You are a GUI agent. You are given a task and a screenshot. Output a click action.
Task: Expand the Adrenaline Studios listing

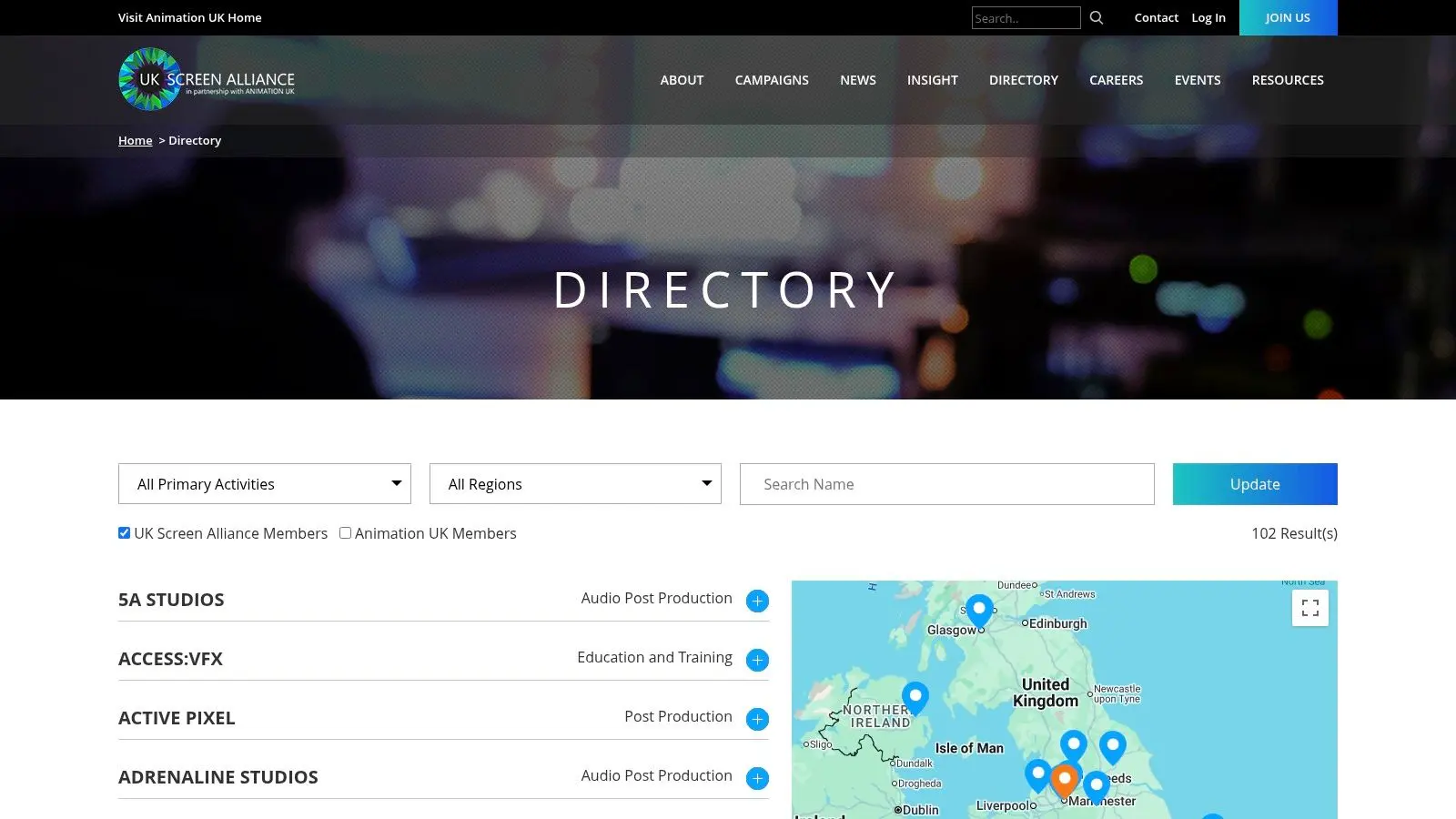click(757, 778)
